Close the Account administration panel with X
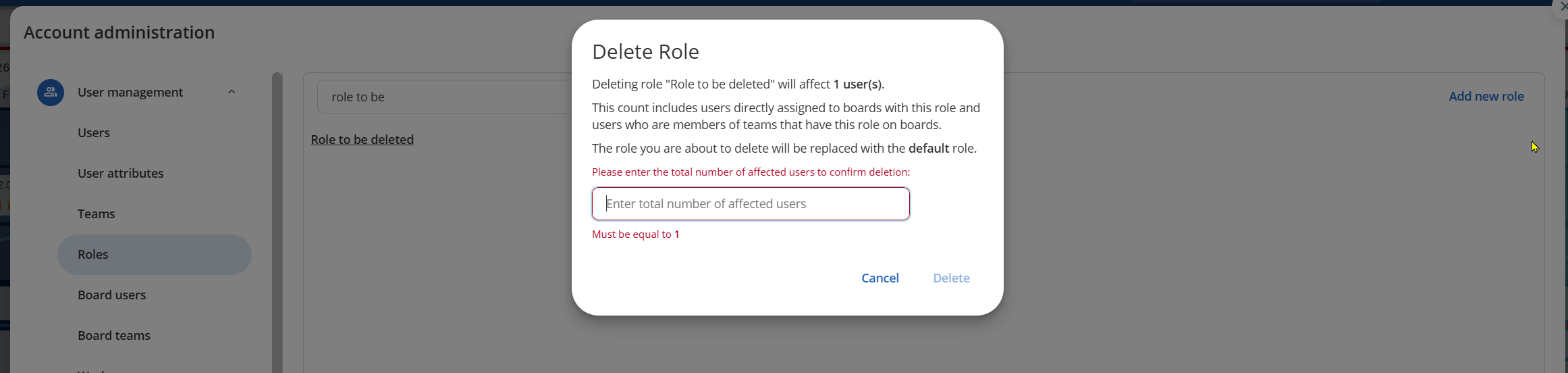Image resolution: width=1568 pixels, height=373 pixels. click(1562, 6)
